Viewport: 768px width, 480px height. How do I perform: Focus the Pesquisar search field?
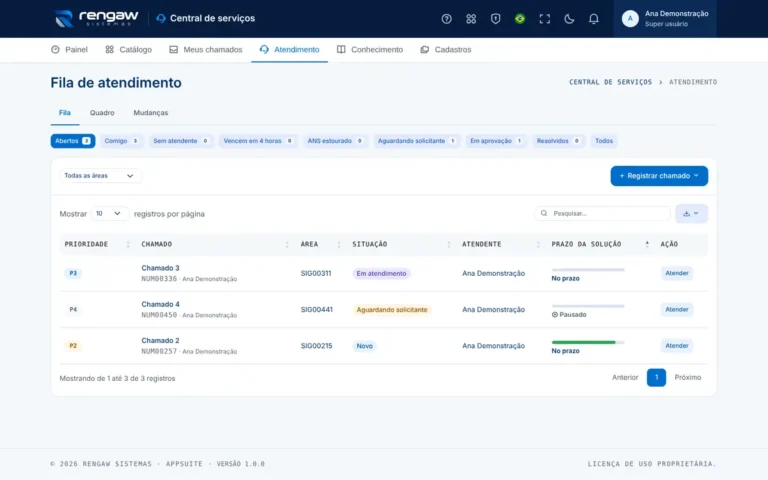(602, 214)
